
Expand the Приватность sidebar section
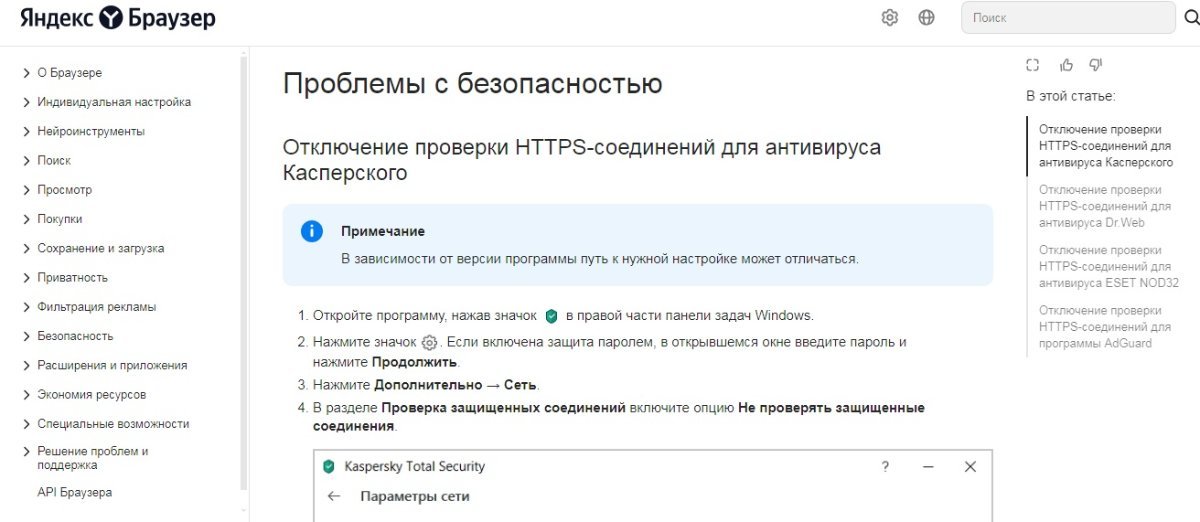pyautogui.click(x=72, y=277)
